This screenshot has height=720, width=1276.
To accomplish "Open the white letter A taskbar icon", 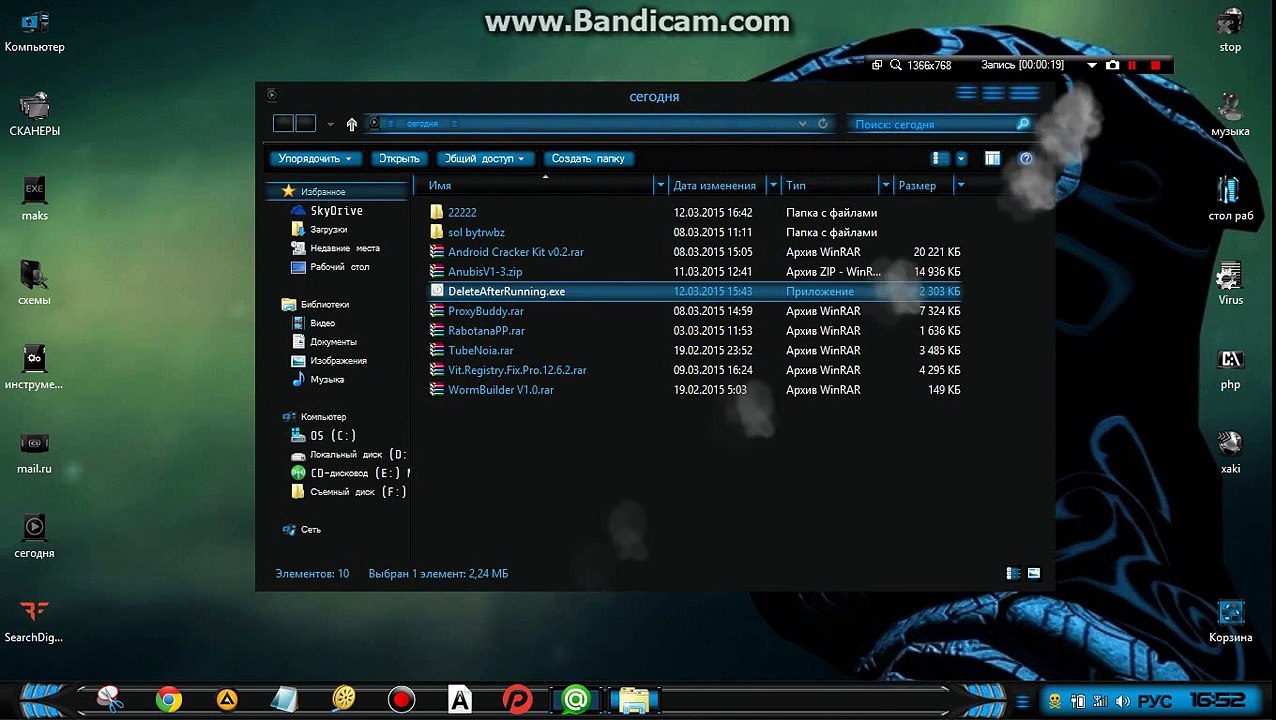I will [460, 699].
